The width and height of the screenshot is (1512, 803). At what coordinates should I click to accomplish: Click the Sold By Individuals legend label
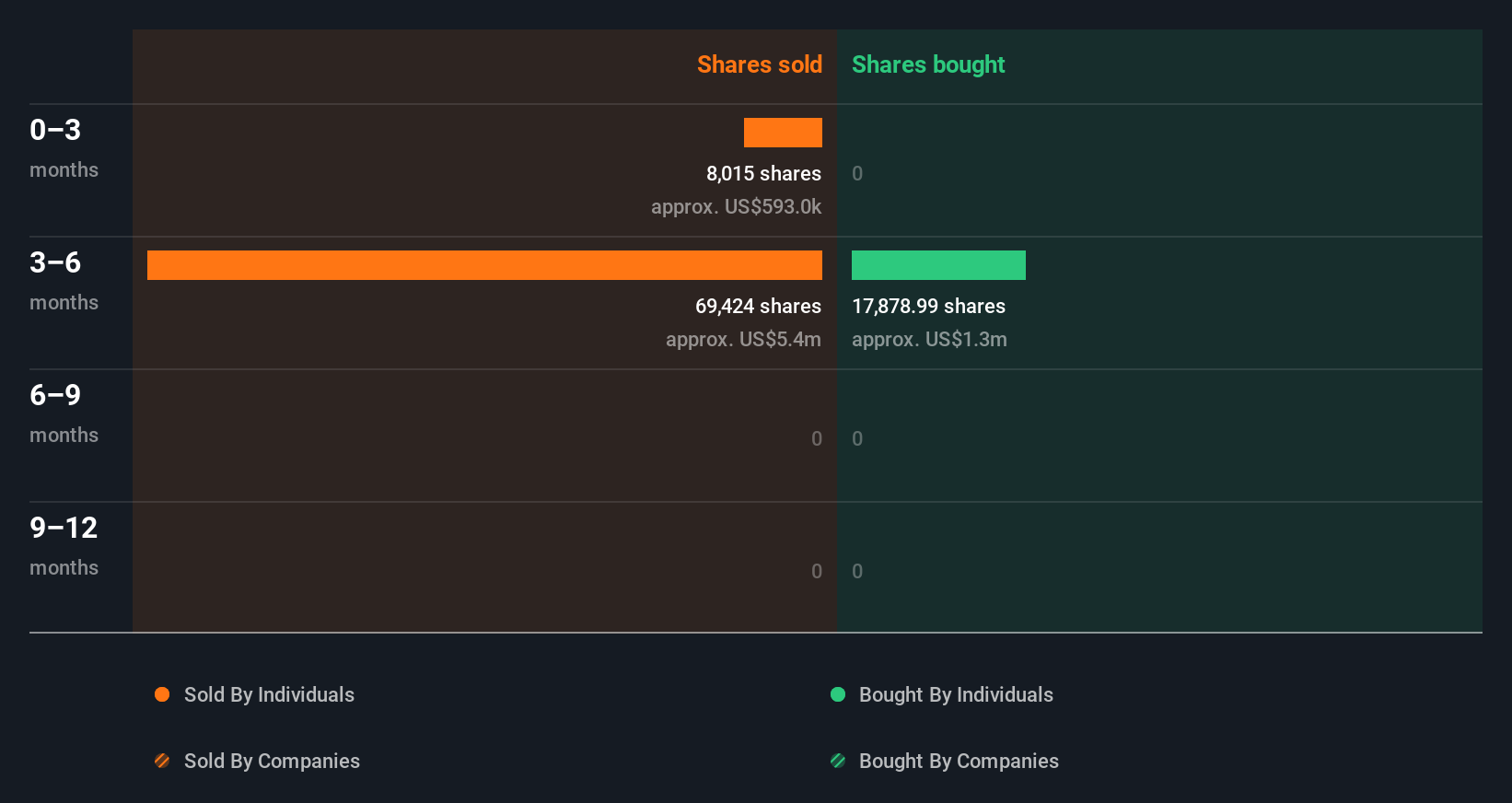click(x=269, y=694)
